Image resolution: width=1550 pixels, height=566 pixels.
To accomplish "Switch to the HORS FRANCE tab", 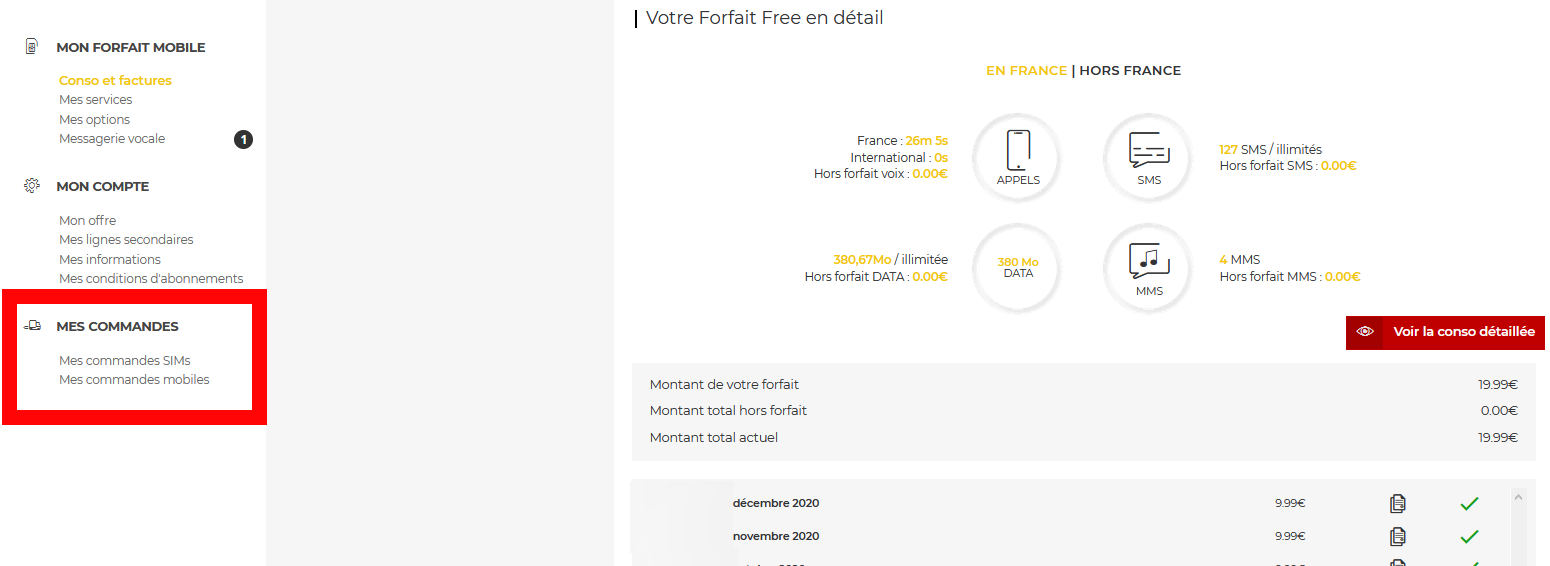I will [1130, 71].
